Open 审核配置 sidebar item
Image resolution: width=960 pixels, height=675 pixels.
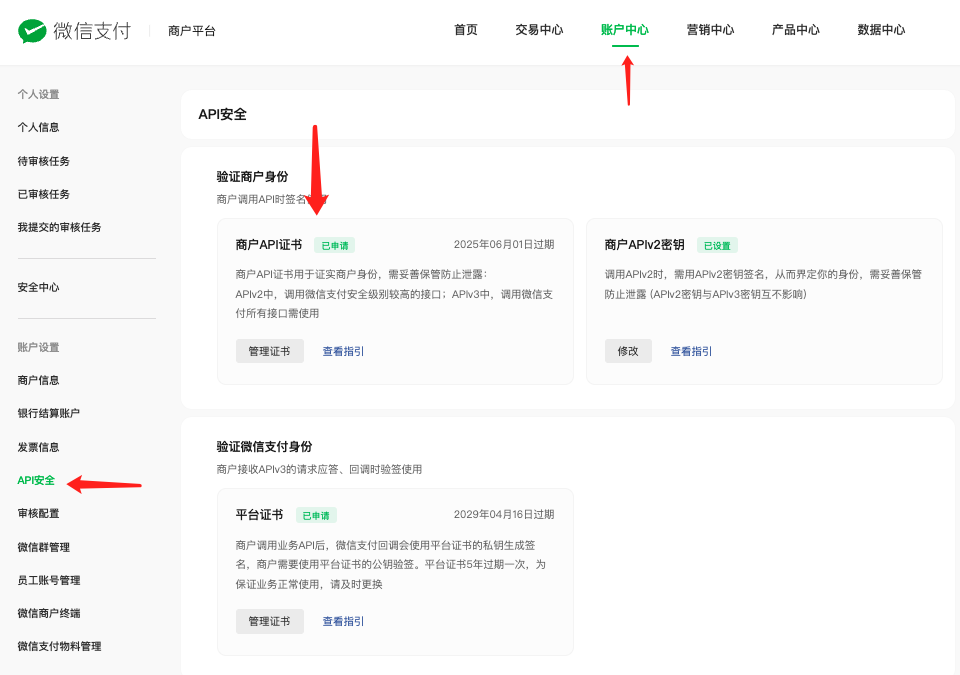click(39, 513)
